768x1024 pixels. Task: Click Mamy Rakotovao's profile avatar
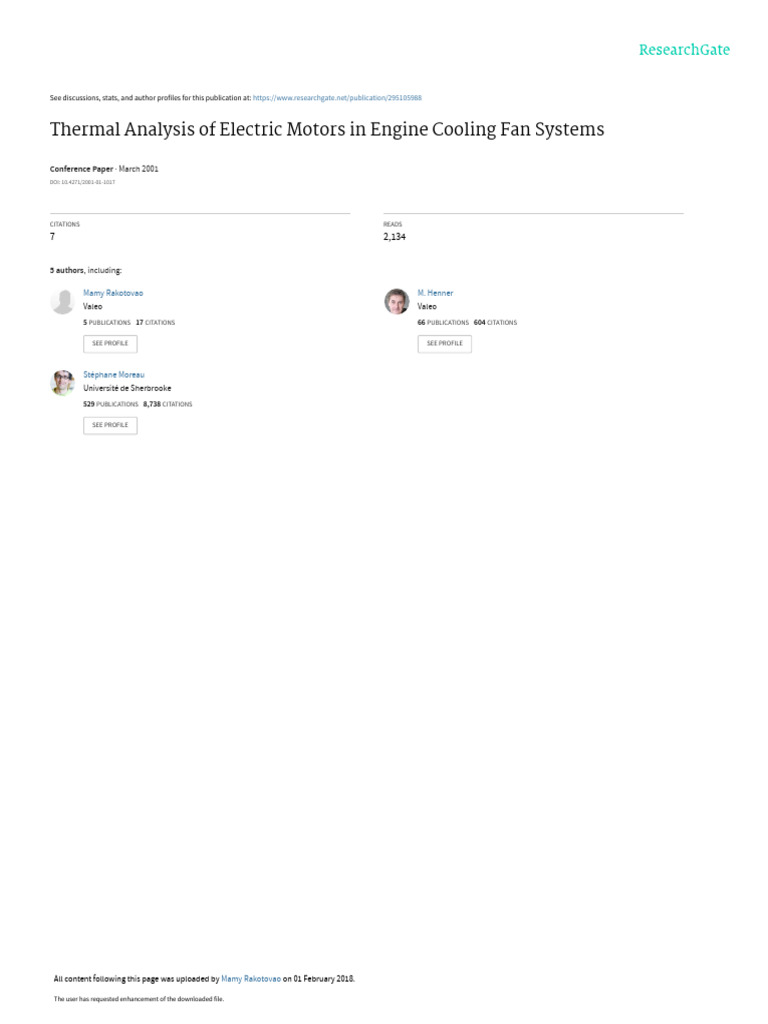(x=63, y=301)
